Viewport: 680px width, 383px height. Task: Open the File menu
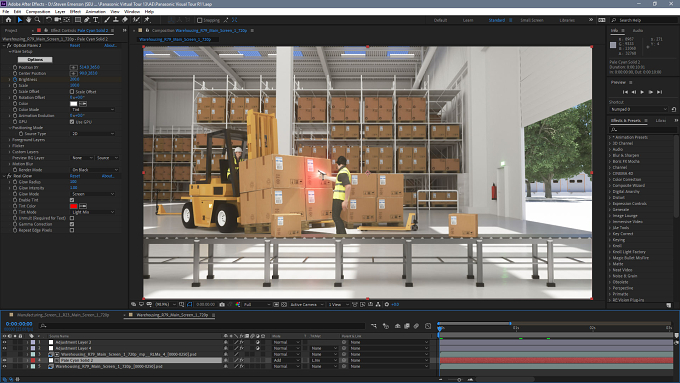[6, 12]
